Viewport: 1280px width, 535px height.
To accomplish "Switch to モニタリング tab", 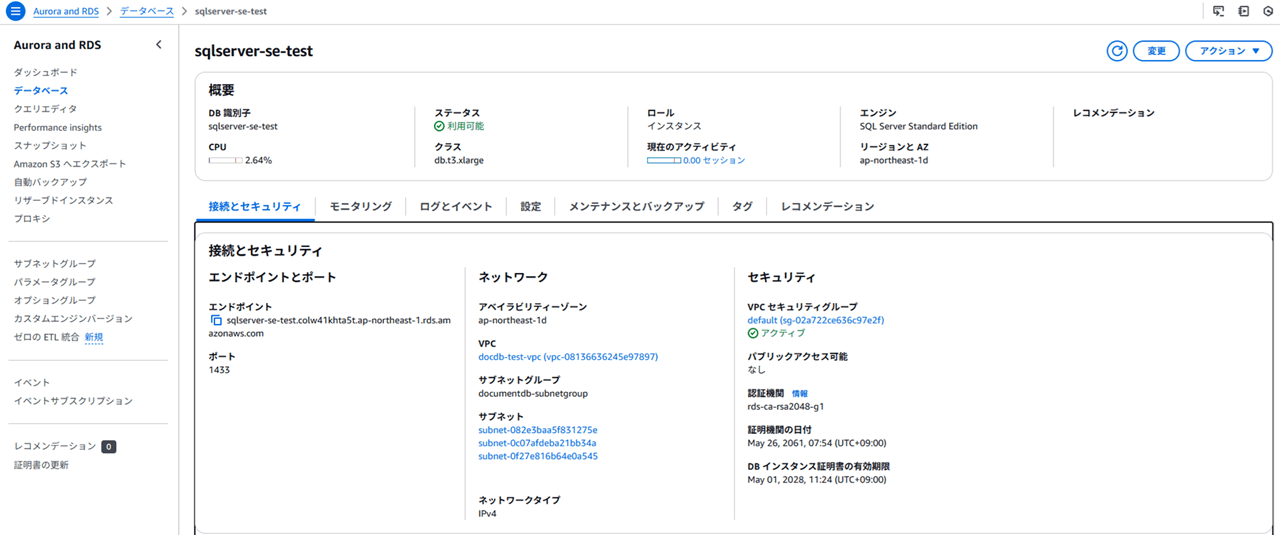I will click(361, 206).
